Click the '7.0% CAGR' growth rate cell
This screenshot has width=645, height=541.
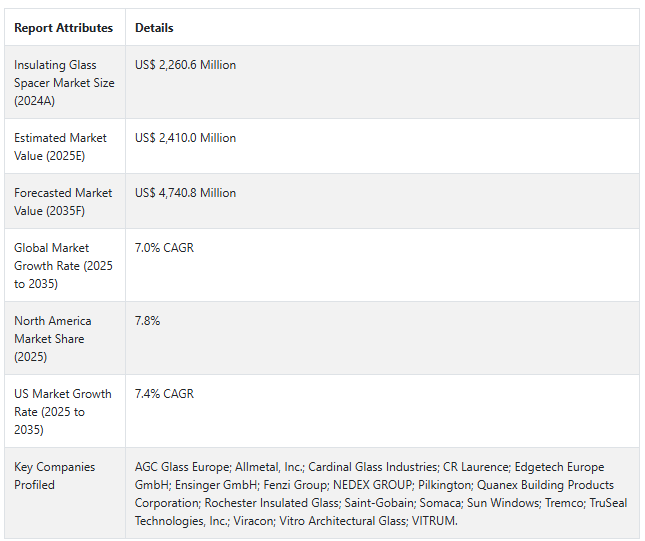pyautogui.click(x=164, y=248)
